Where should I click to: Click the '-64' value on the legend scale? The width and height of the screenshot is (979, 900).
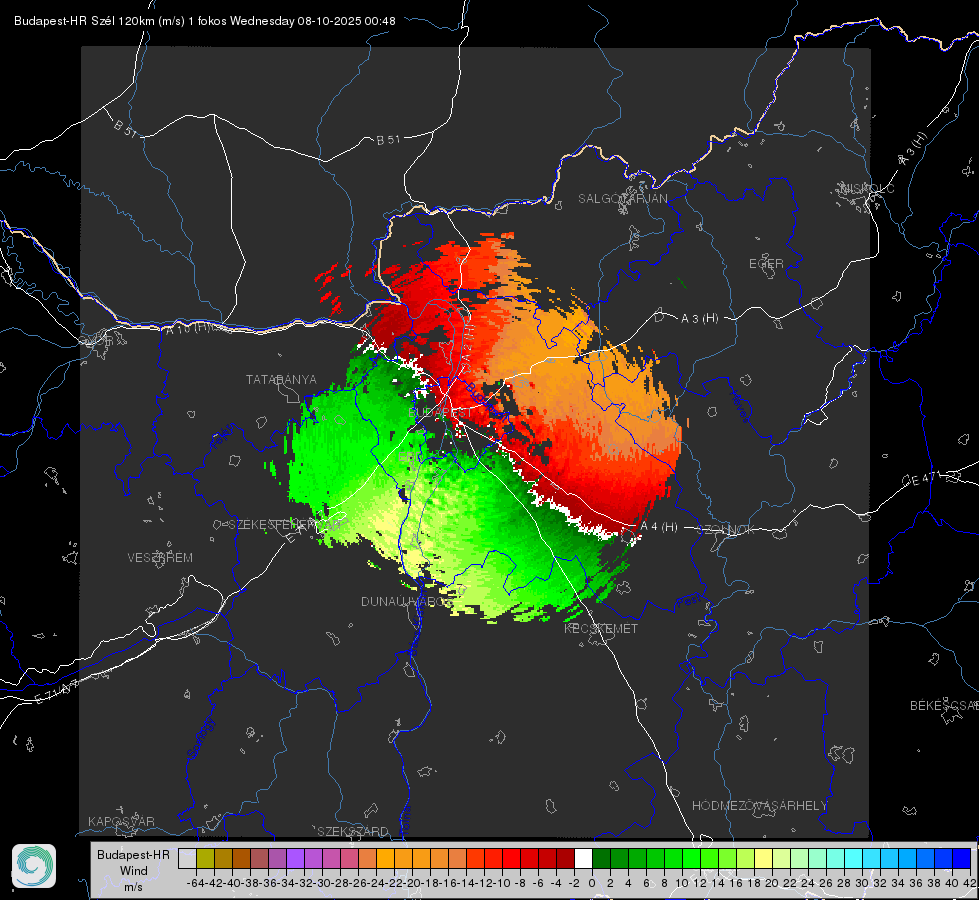[195, 883]
